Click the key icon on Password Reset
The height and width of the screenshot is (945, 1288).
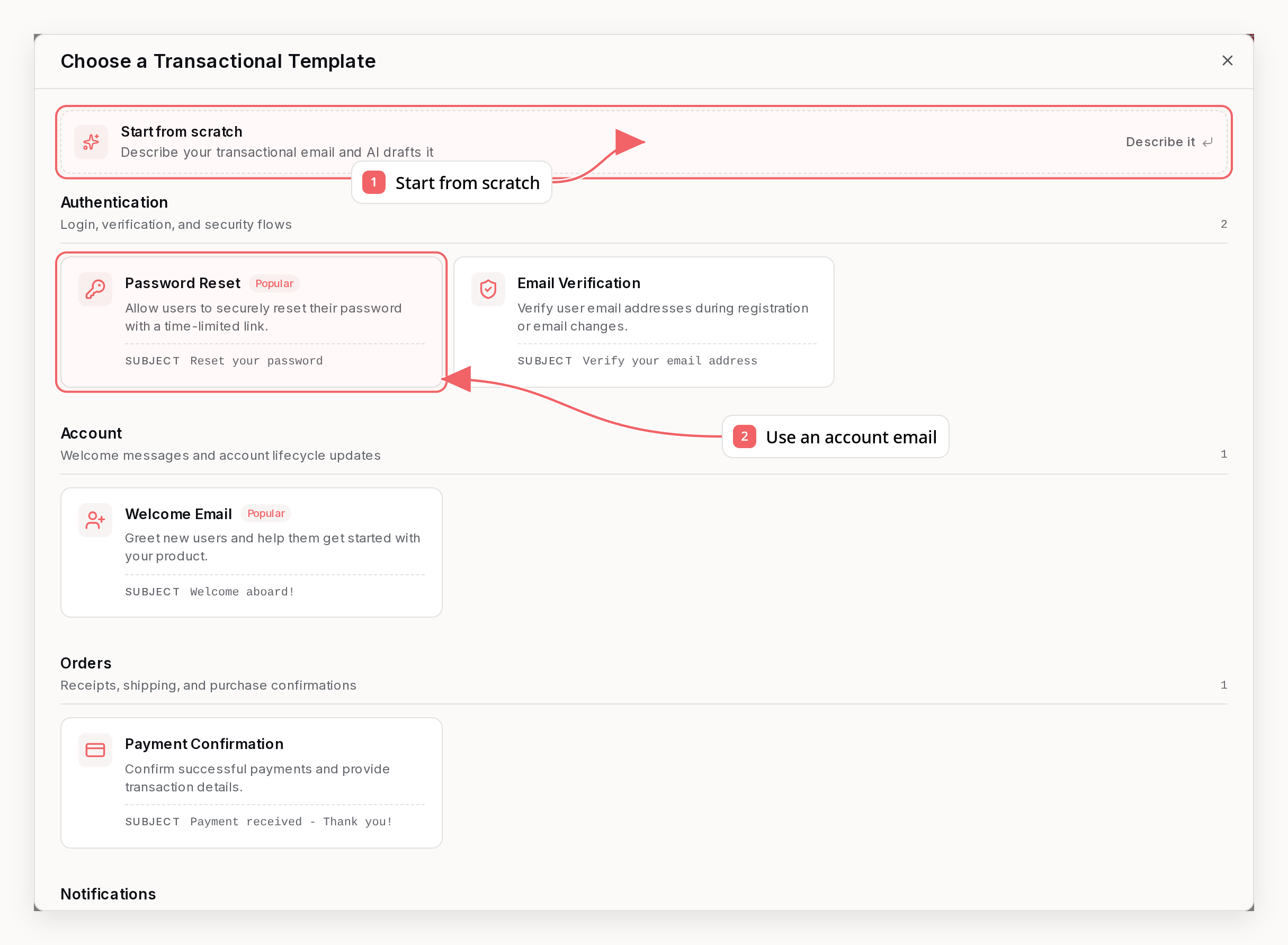coord(95,289)
